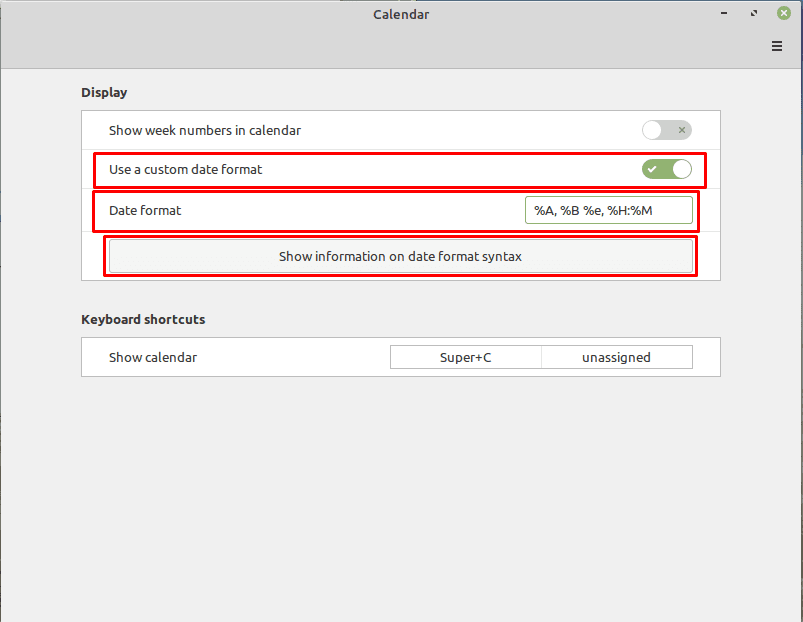
Task: Maximize the Calendar window
Action: (754, 13)
